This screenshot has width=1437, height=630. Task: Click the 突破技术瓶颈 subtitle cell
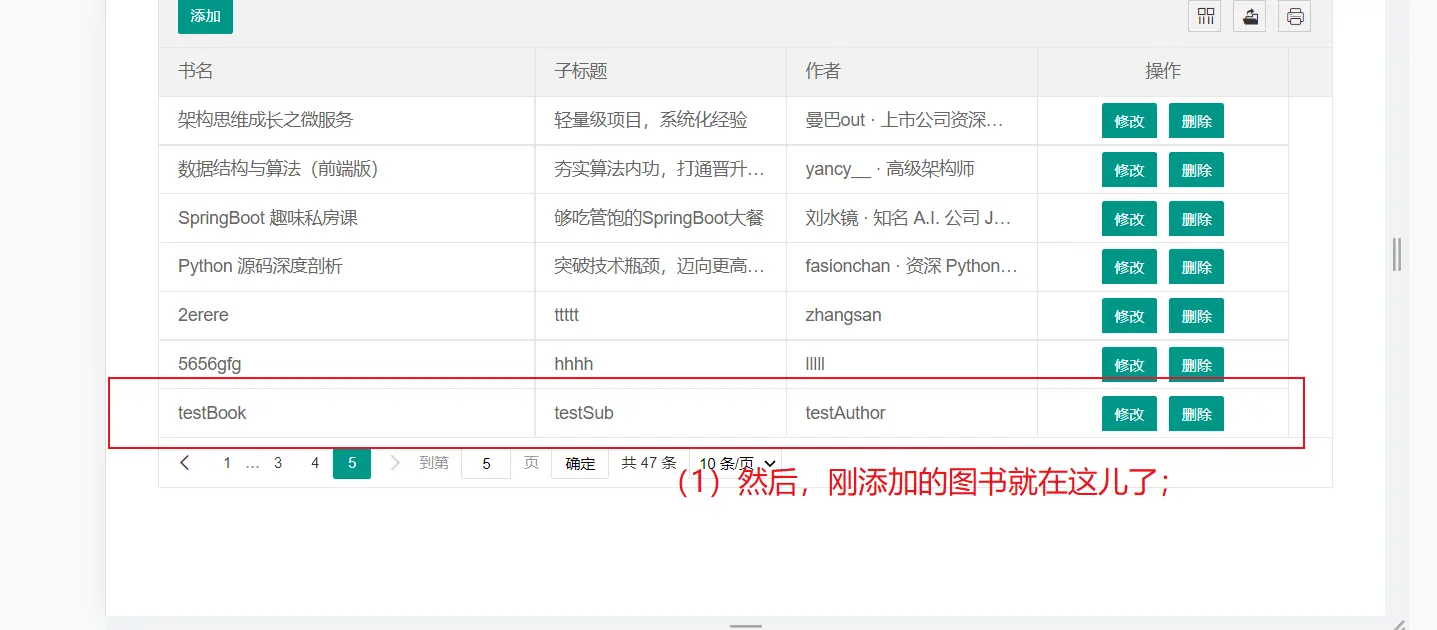[661, 266]
